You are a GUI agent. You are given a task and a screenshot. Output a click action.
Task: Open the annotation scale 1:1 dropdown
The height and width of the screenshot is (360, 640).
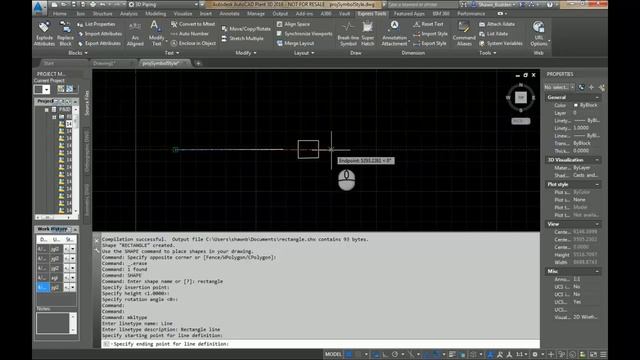[521, 354]
